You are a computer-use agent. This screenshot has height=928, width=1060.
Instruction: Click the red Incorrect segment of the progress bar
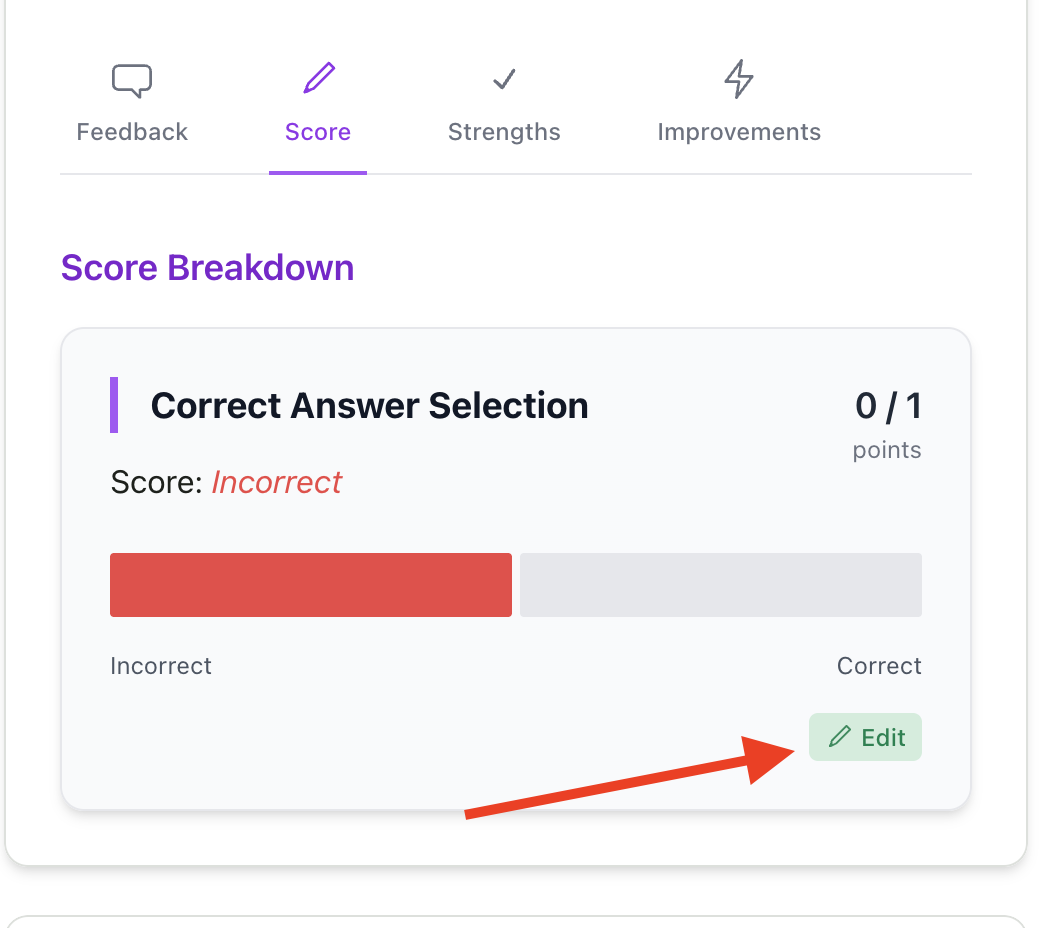[x=310, y=584]
